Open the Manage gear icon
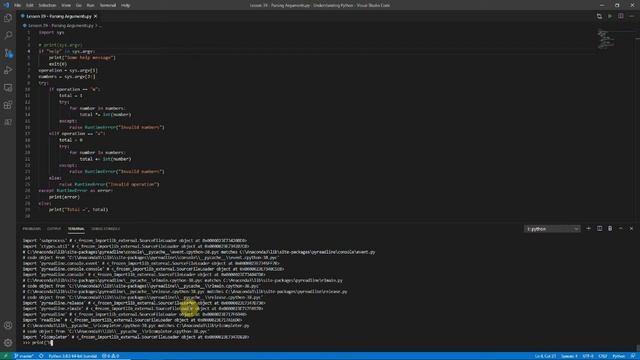Screen dimensions: 640x360 8,343
